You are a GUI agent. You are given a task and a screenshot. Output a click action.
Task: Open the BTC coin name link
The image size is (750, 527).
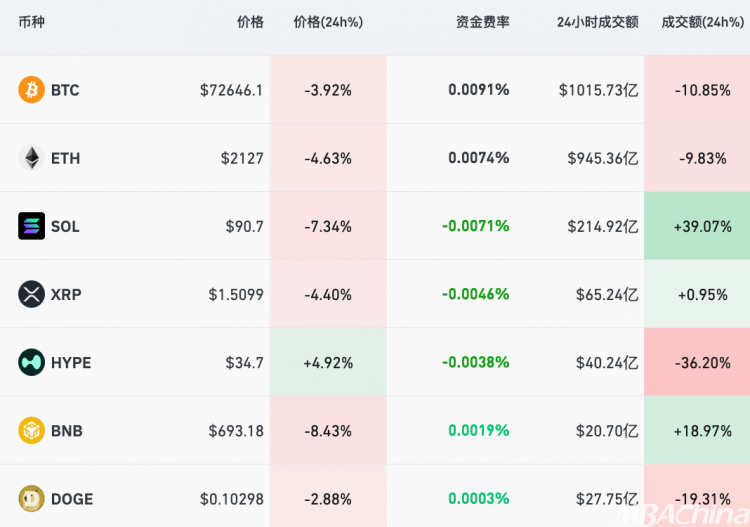pyautogui.click(x=65, y=90)
